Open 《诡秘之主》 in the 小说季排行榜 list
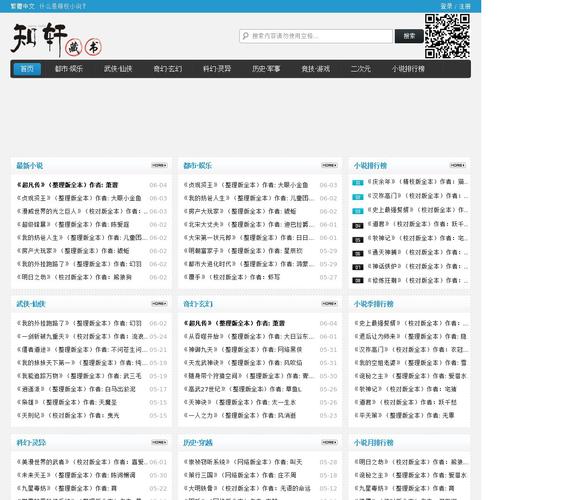 [411, 376]
